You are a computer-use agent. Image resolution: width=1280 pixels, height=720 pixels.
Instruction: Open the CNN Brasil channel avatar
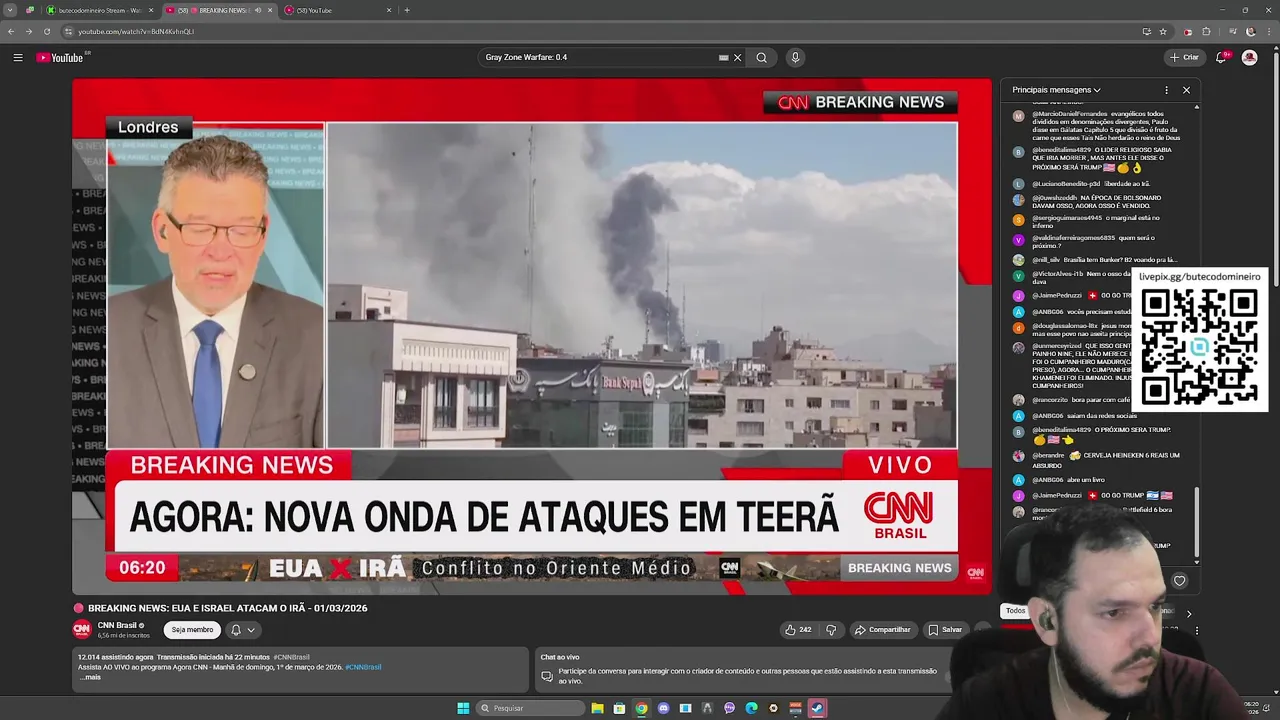[82, 629]
